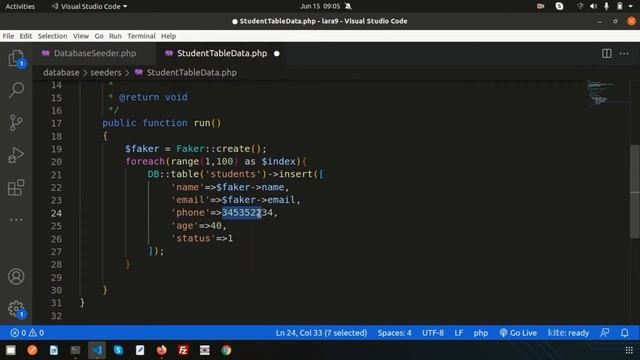Open terminal from the taskbar
This screenshot has height=360, width=640.
(75, 350)
